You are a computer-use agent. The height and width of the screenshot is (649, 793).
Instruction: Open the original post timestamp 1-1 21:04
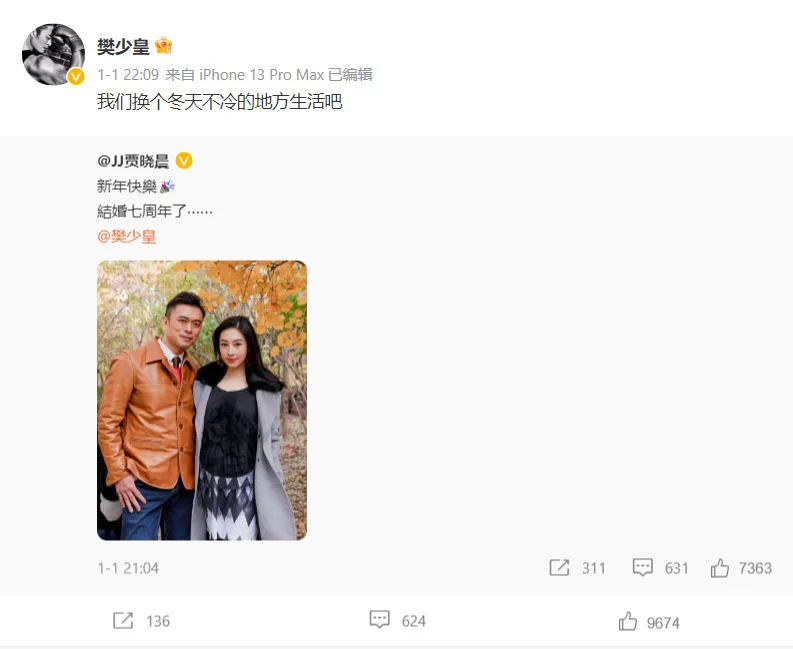128,568
